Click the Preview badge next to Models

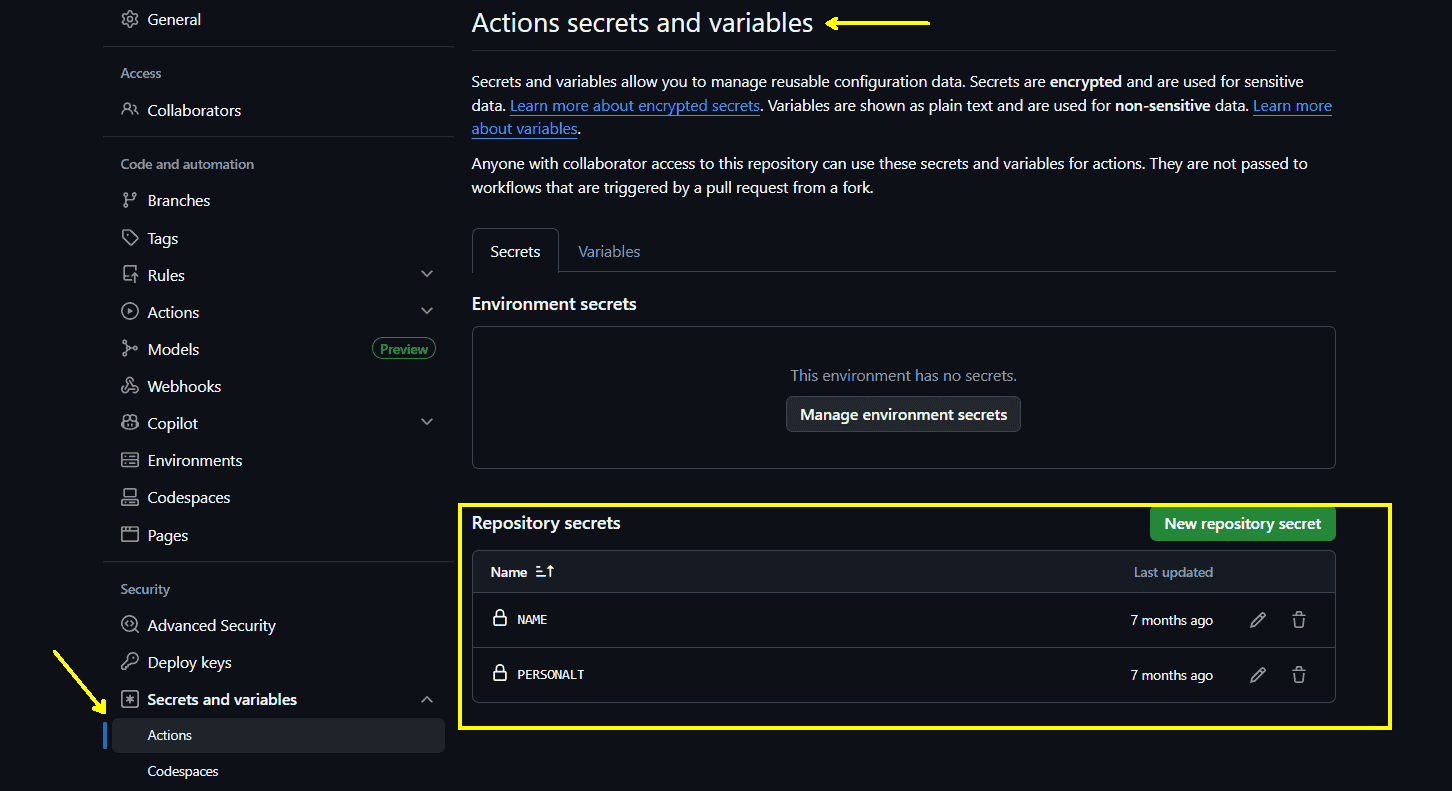(x=404, y=349)
